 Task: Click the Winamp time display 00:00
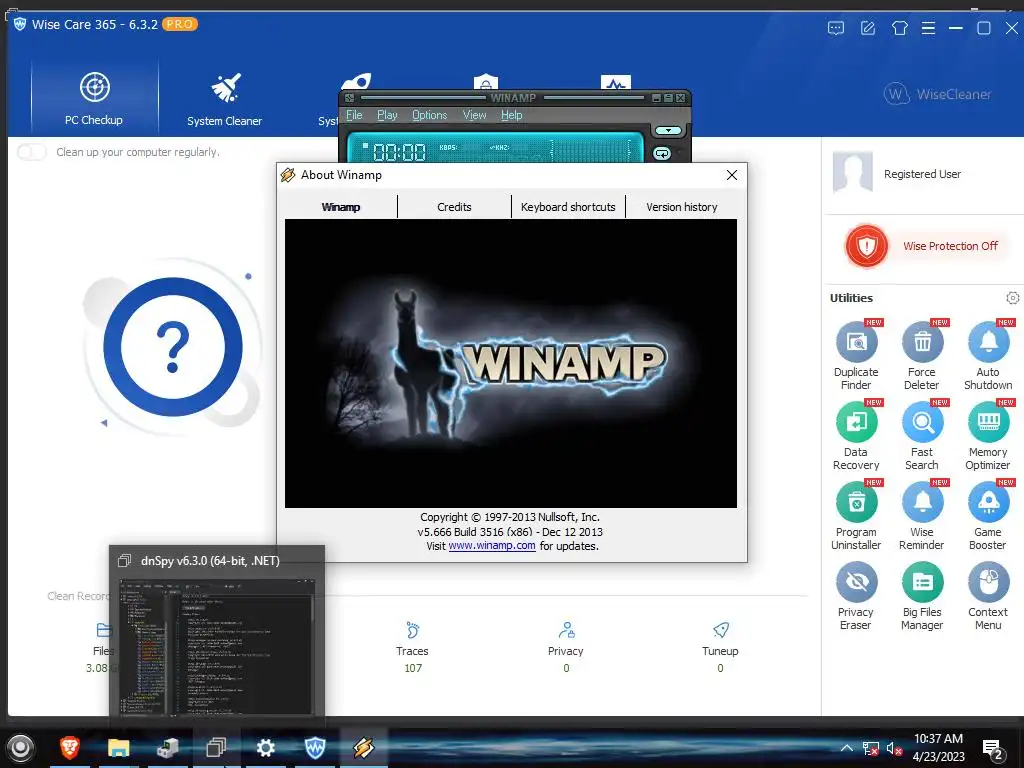[399, 152]
